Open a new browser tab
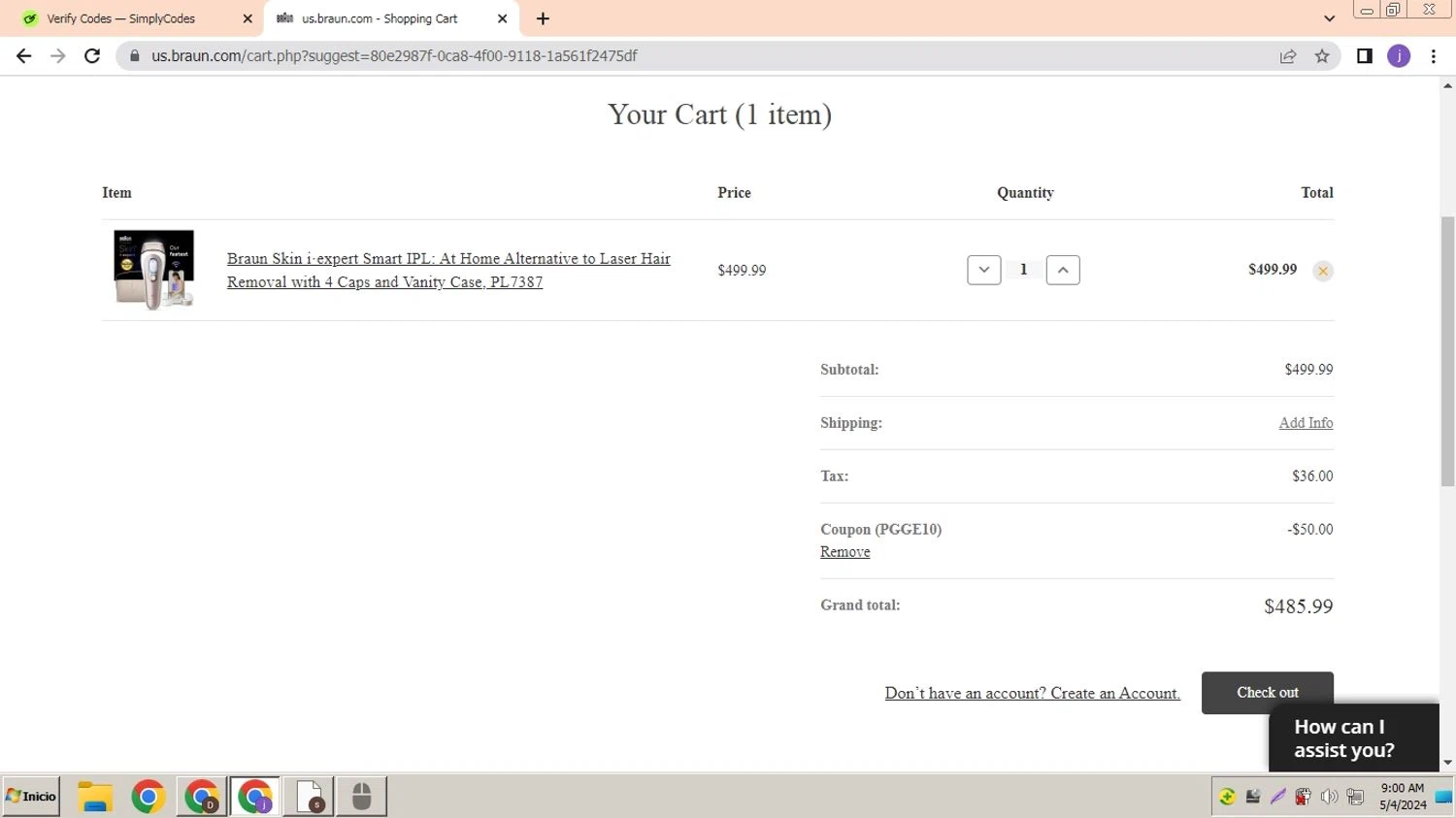Image resolution: width=1456 pixels, height=818 pixels. tap(543, 18)
